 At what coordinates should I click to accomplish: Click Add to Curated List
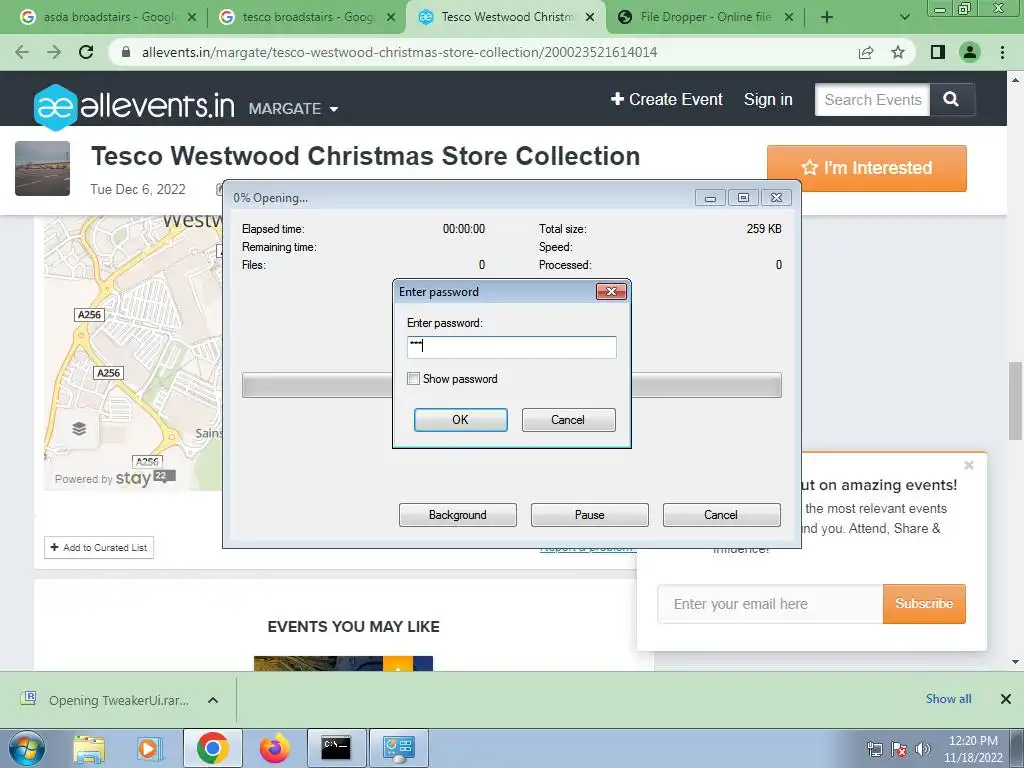tap(99, 547)
